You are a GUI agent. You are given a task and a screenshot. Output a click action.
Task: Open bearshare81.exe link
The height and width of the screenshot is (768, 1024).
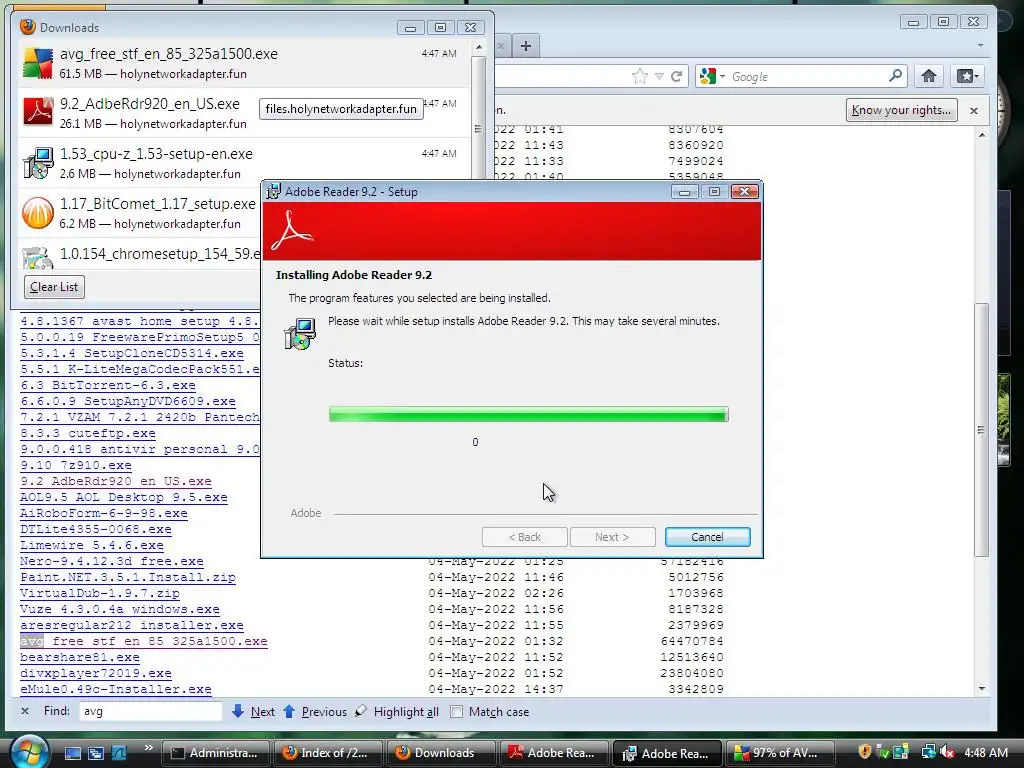click(80, 658)
